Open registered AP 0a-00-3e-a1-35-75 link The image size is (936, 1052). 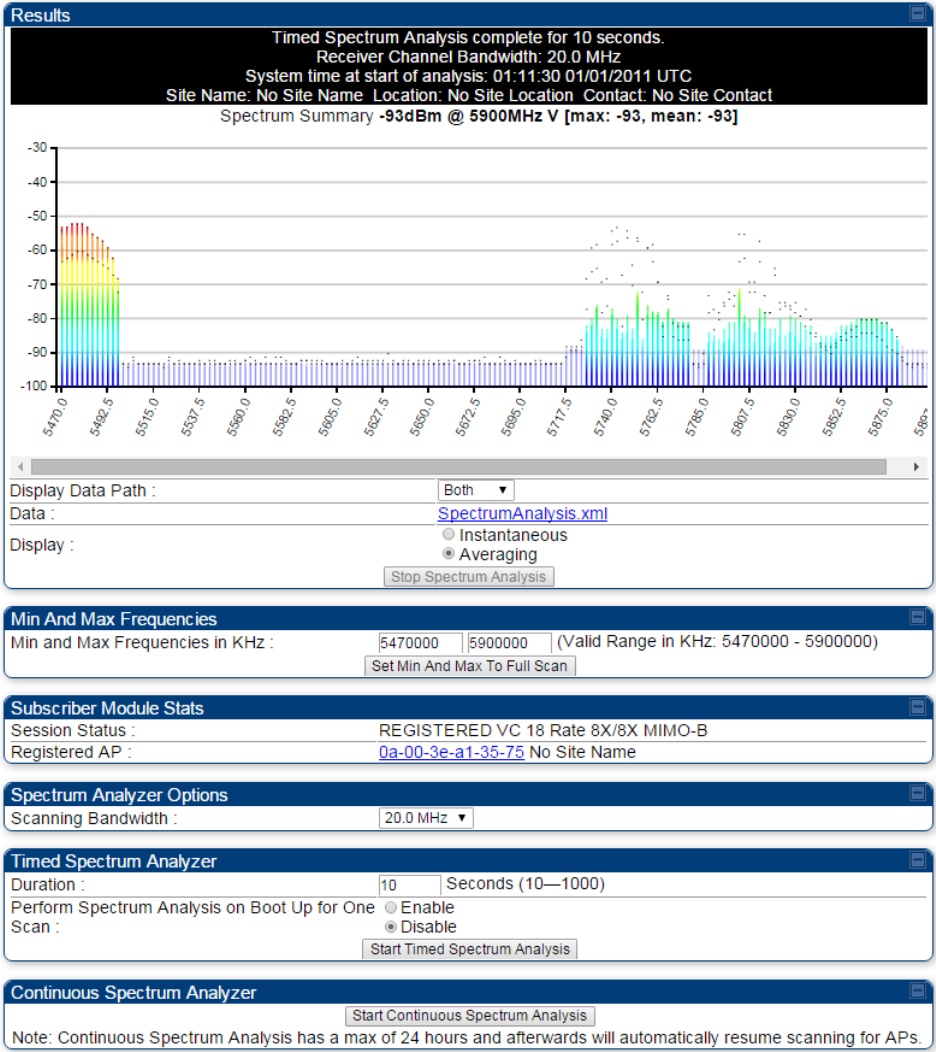click(452, 752)
